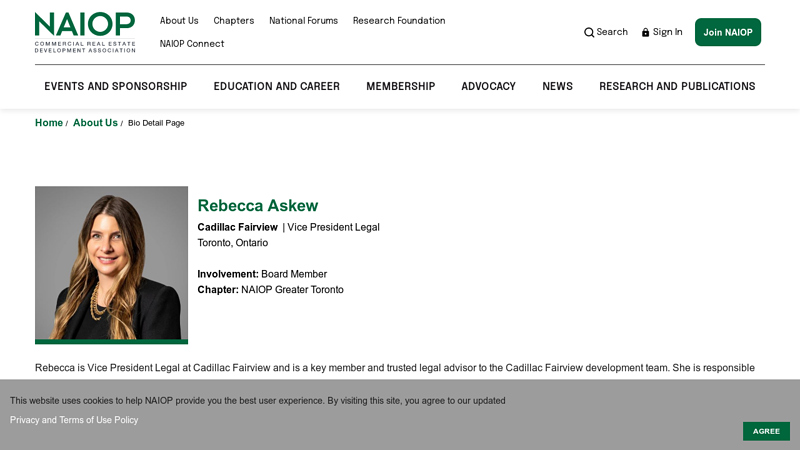The width and height of the screenshot is (800, 450).
Task: Open Education and Career menu
Action: point(277,86)
